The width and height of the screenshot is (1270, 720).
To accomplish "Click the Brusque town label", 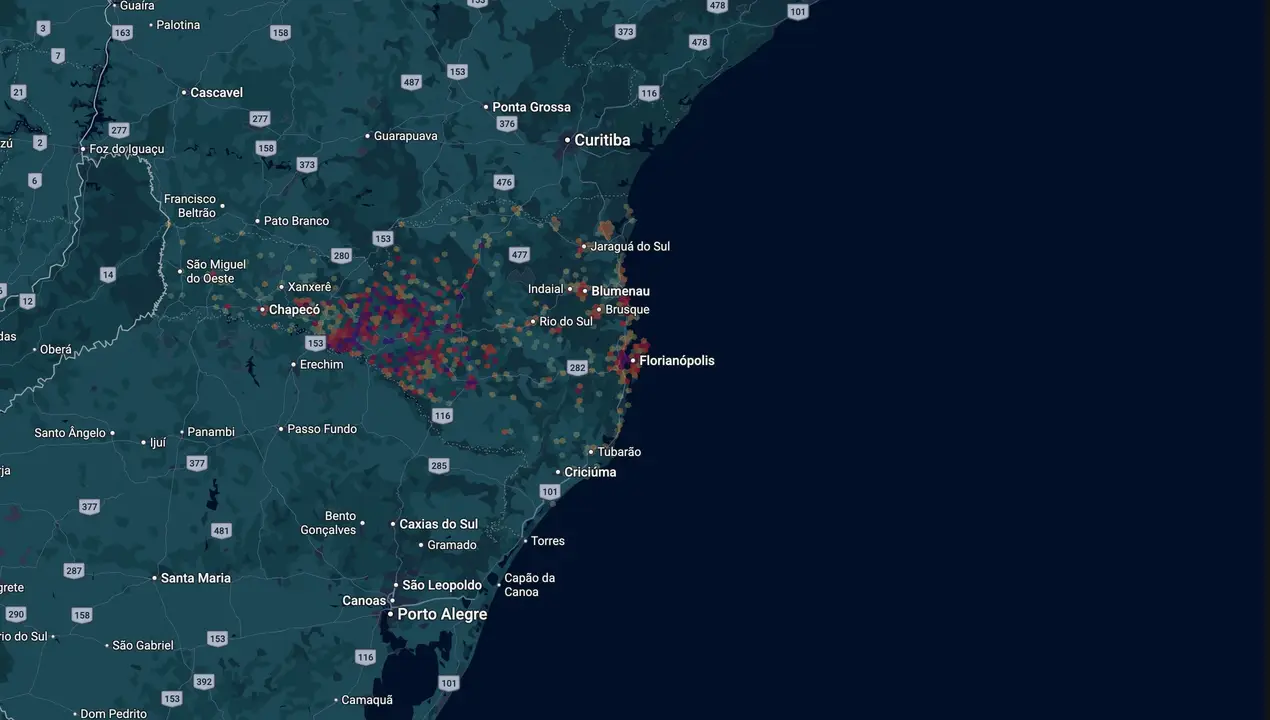I will click(x=627, y=310).
